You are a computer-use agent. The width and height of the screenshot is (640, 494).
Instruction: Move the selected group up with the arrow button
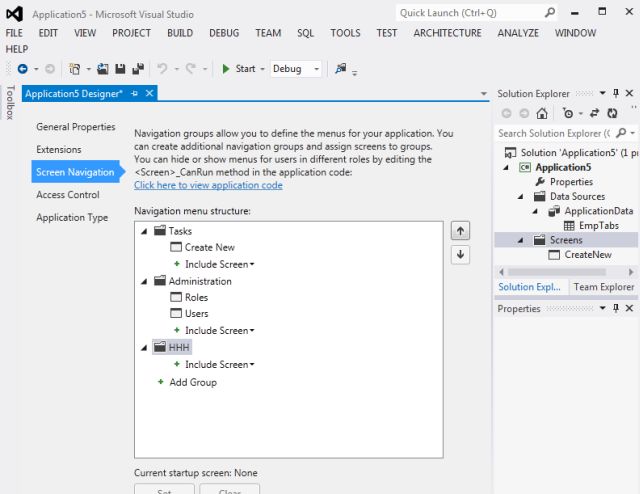(x=460, y=230)
